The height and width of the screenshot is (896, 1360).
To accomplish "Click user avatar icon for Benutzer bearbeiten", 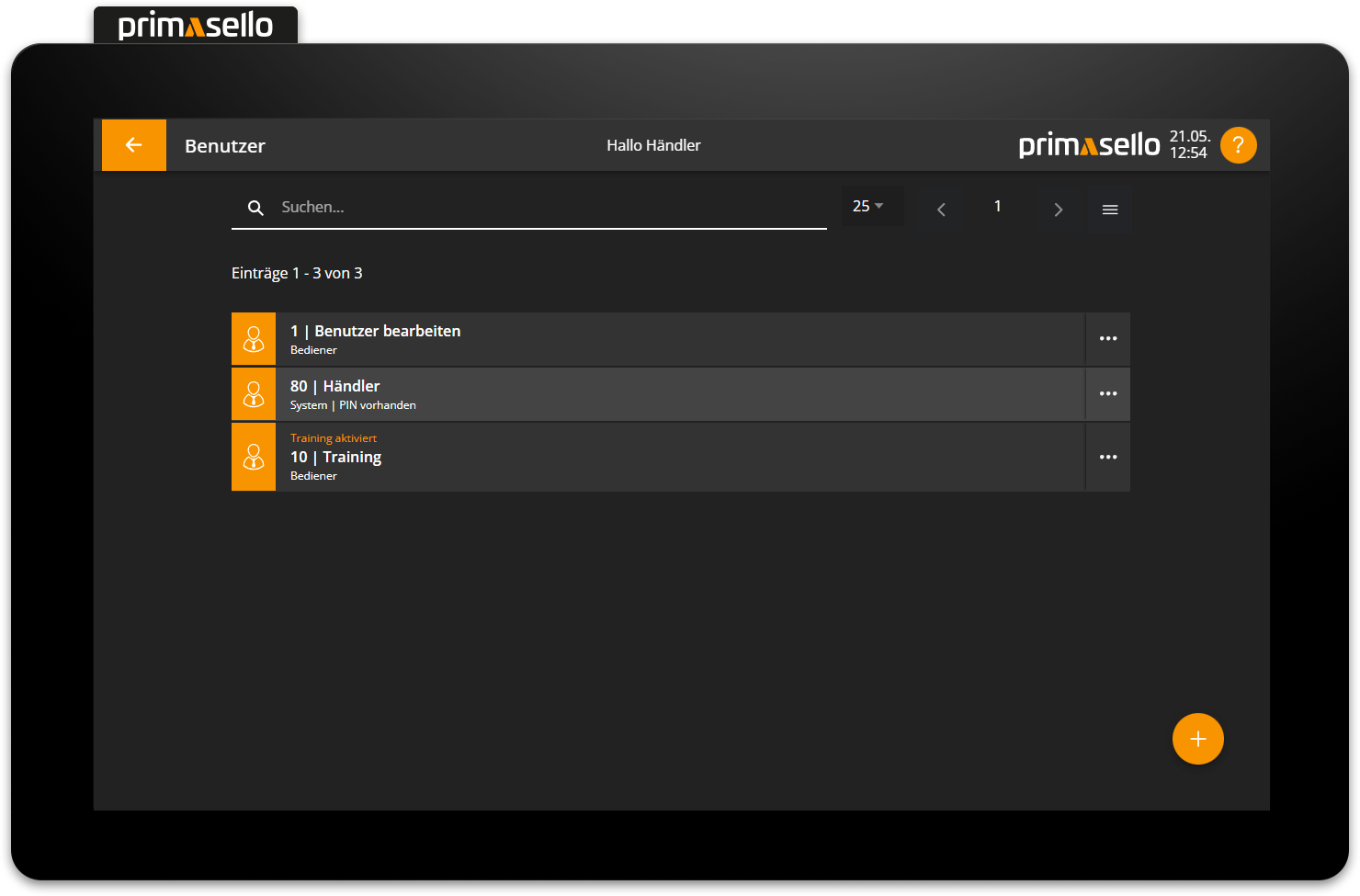I will pyautogui.click(x=254, y=339).
